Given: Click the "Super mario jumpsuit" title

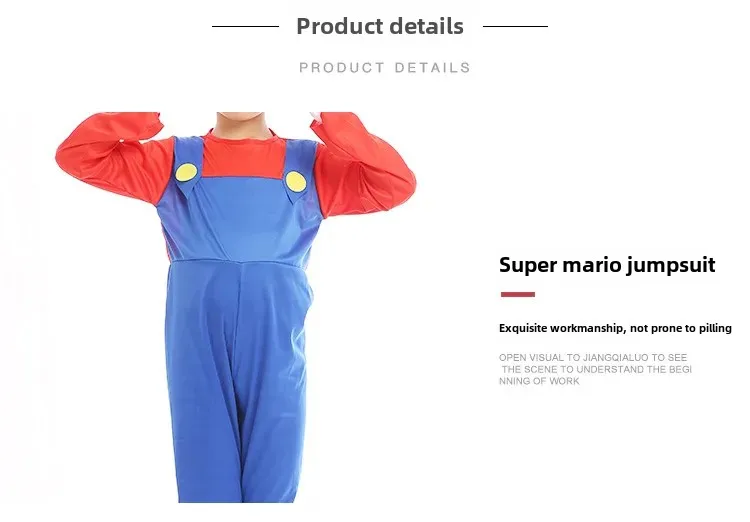Looking at the screenshot, I should coord(607,265).
